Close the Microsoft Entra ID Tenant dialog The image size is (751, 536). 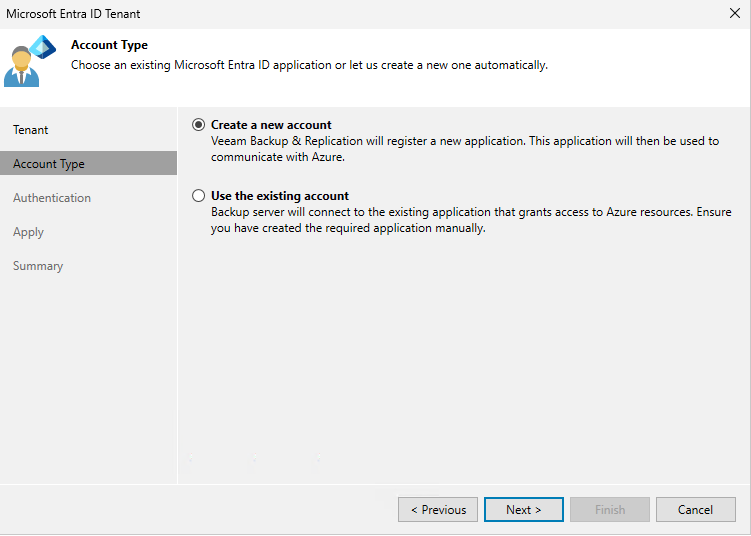pos(735,13)
